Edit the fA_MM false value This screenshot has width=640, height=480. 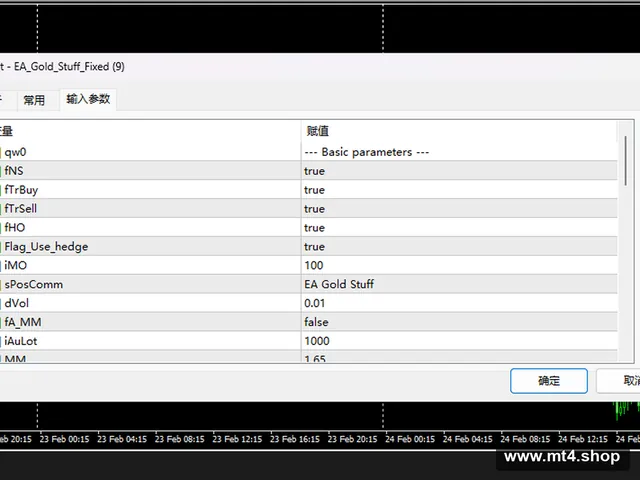tap(459, 322)
